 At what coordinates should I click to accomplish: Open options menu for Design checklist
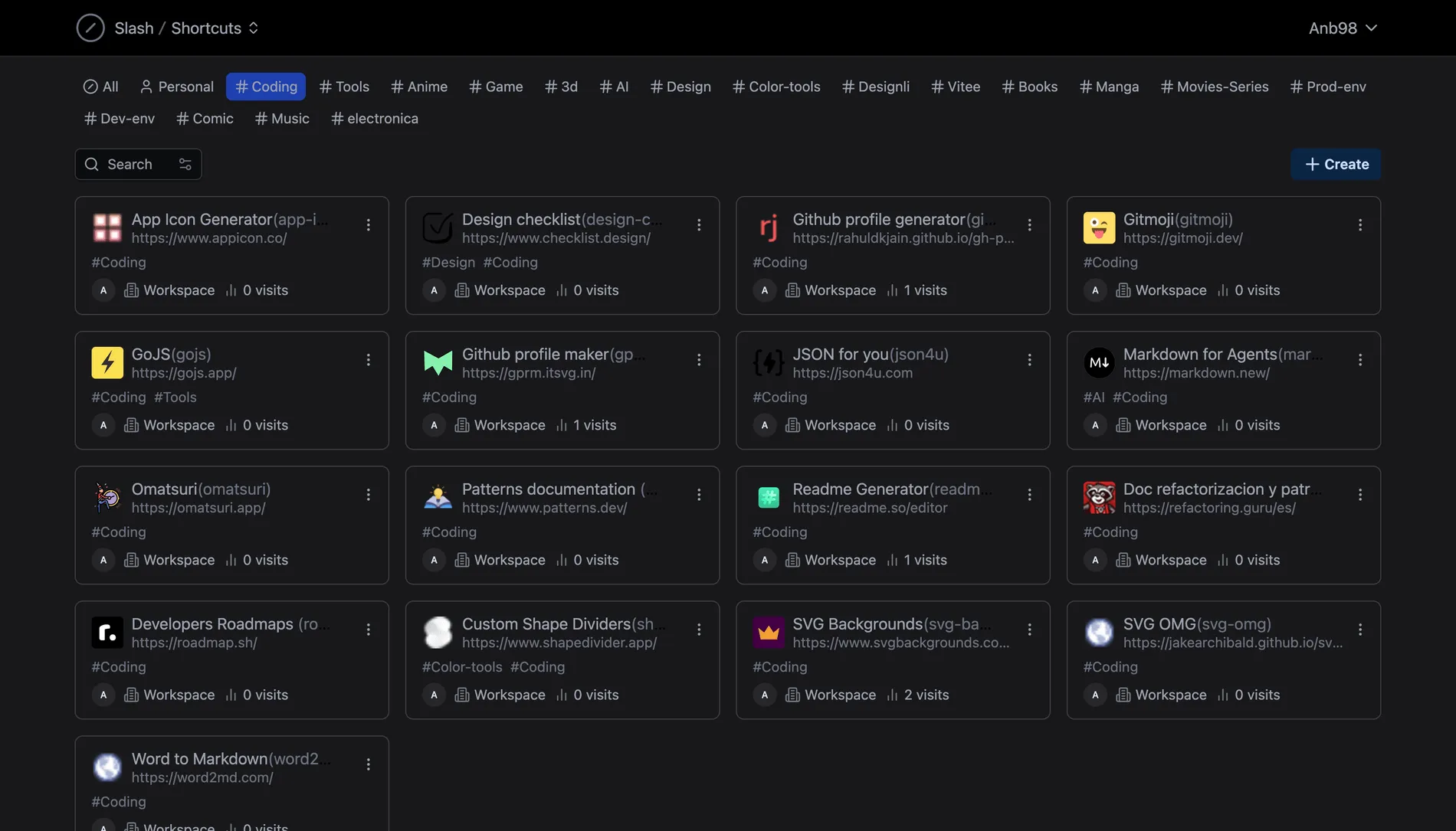coord(699,225)
